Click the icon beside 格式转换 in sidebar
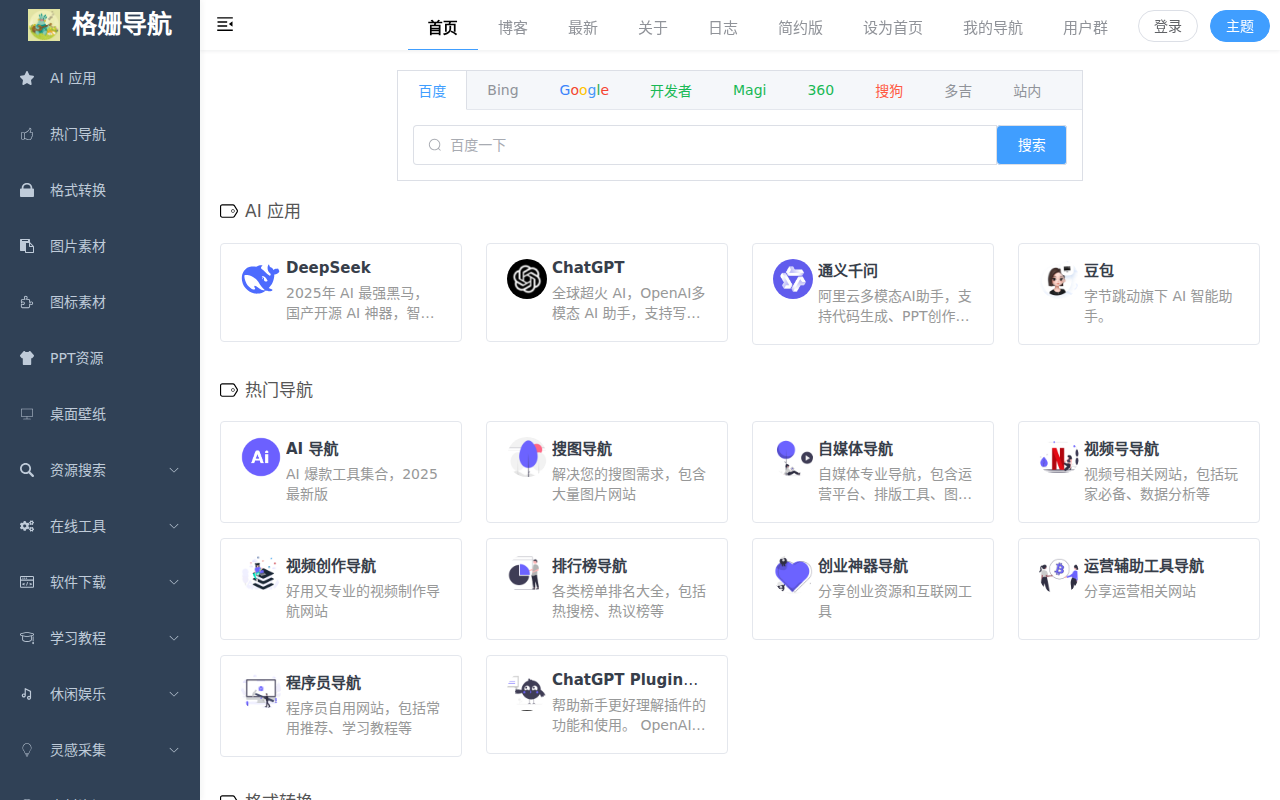1280x800 pixels. tap(27, 190)
